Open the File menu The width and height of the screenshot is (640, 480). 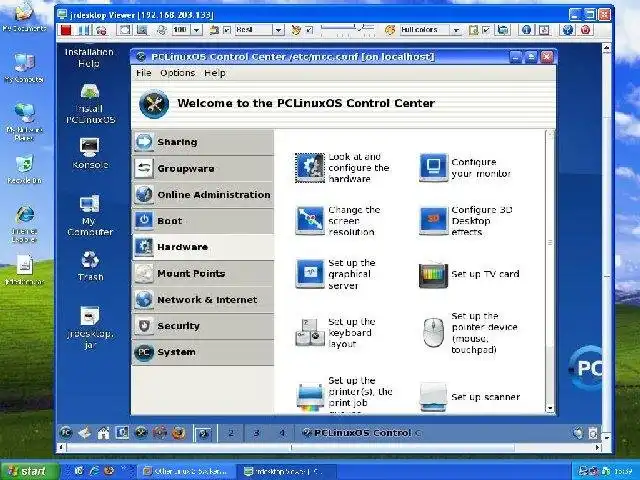click(143, 73)
